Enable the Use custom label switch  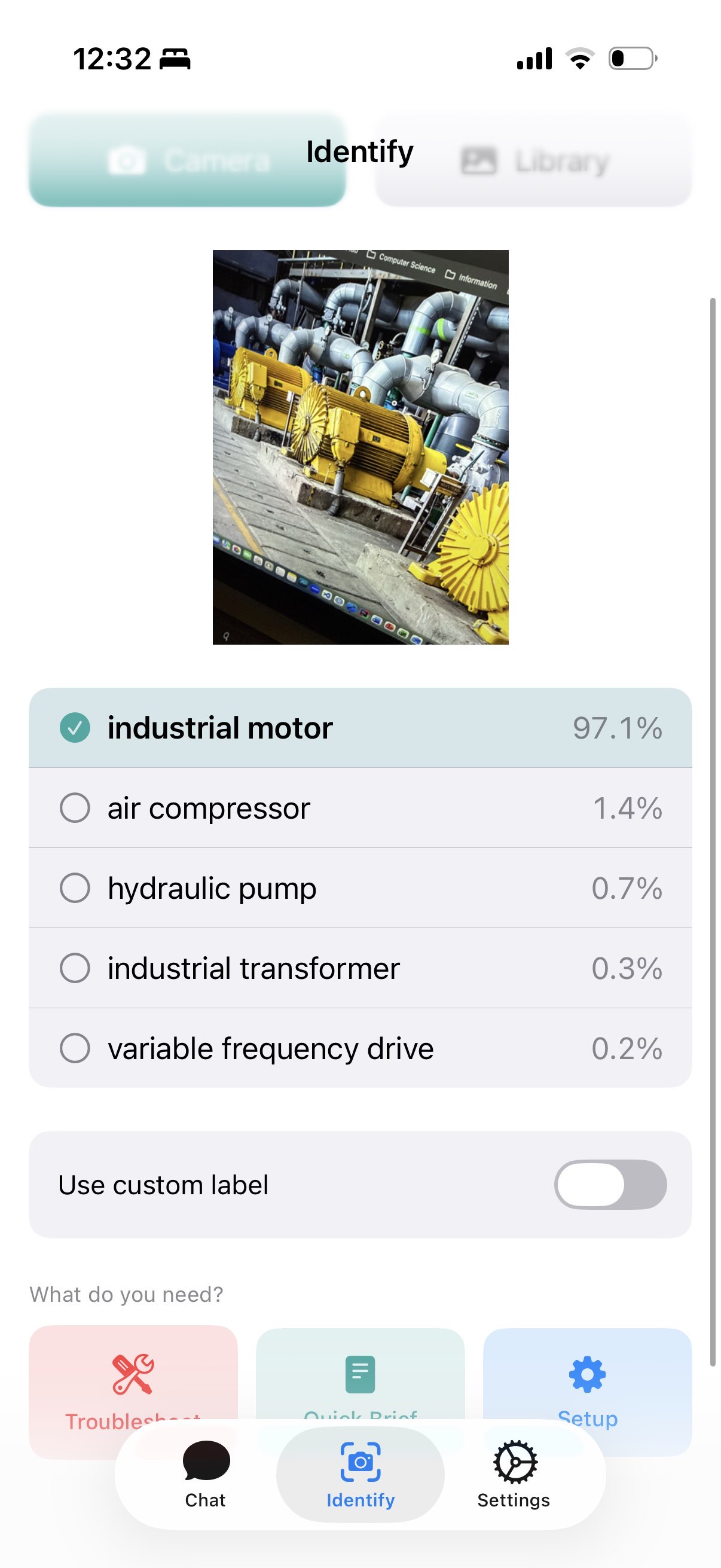[610, 1185]
